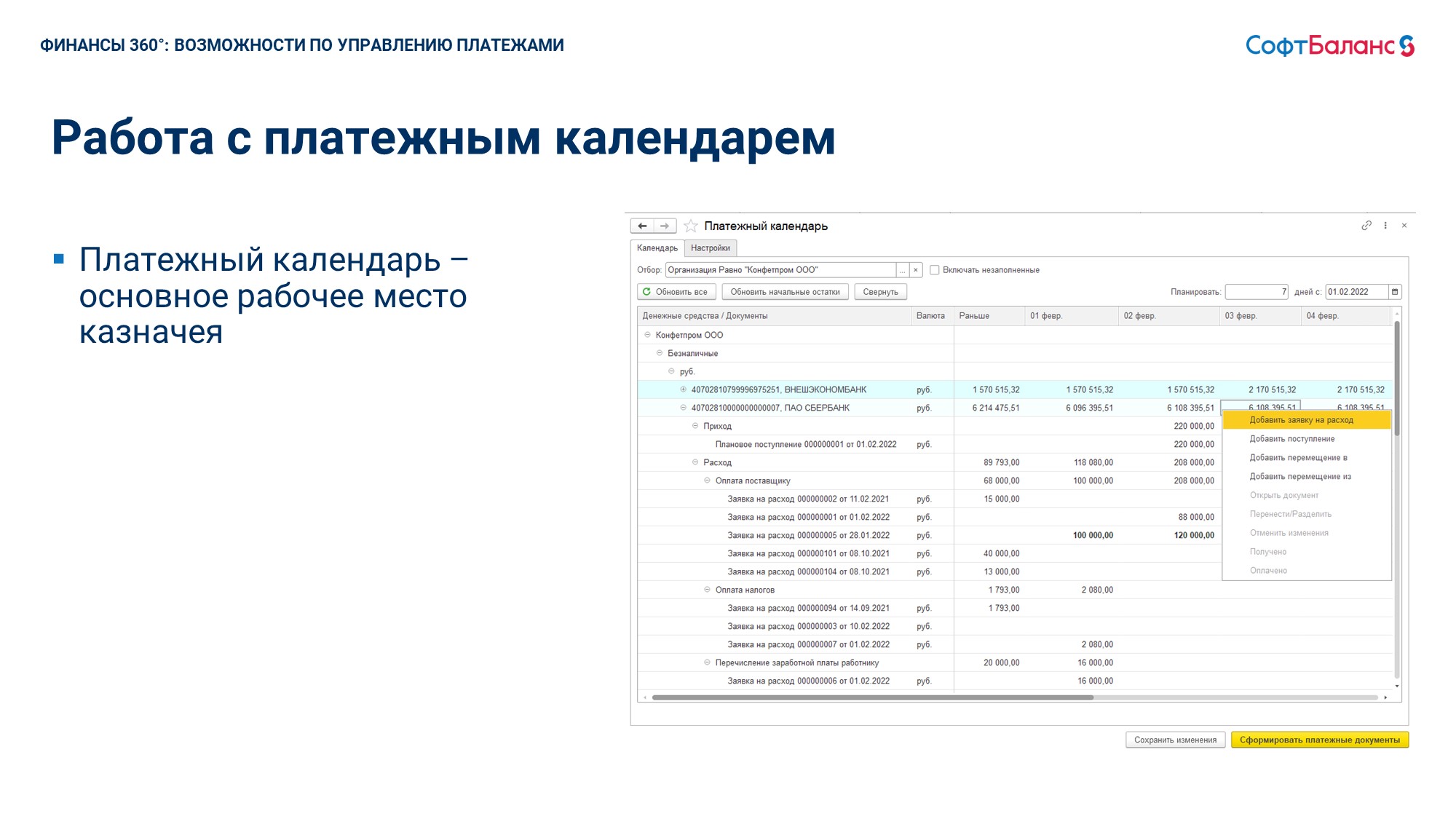Click the 04 февр. column header
This screenshot has height=819, width=1456.
click(x=1345, y=316)
